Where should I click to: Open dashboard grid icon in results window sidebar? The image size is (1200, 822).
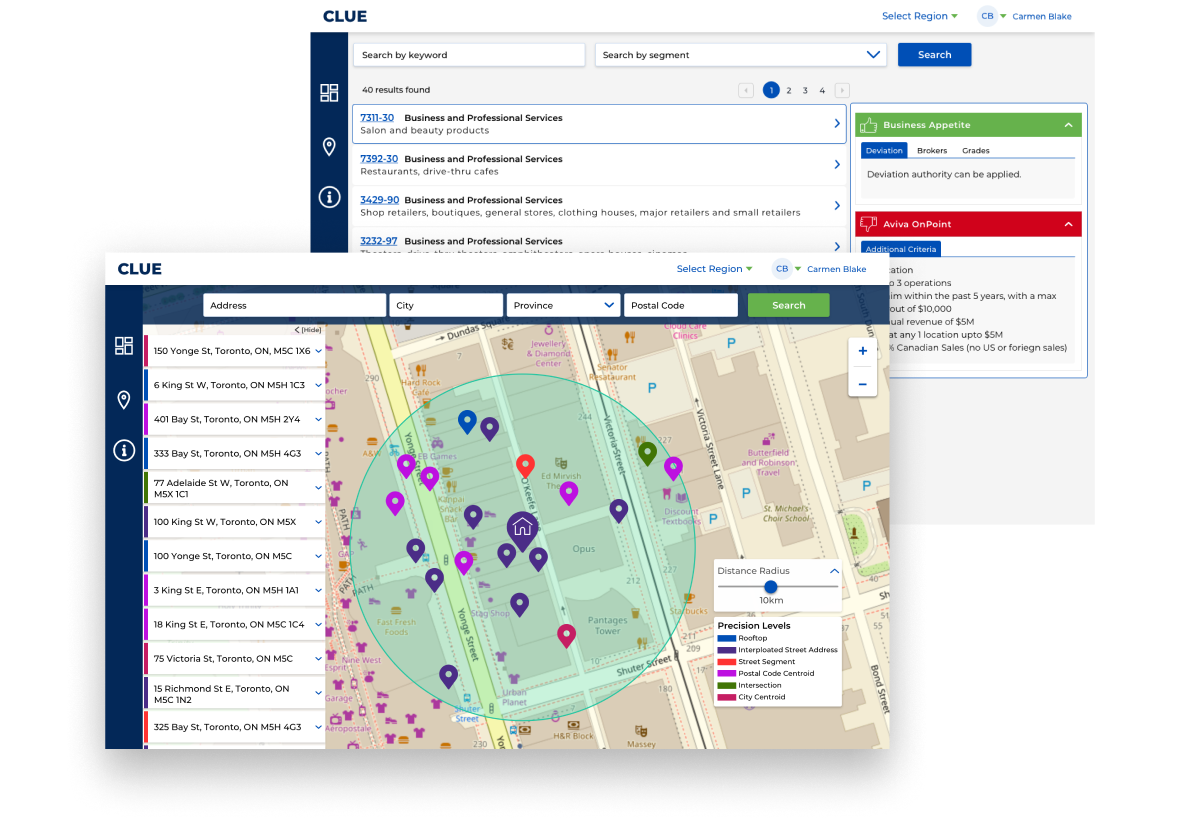click(x=329, y=93)
